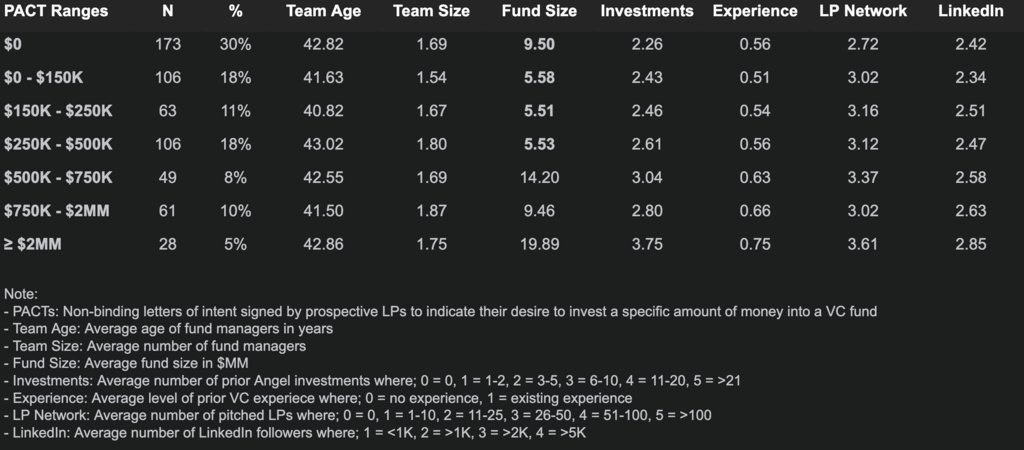Select the LinkedIn column header

[x=970, y=11]
